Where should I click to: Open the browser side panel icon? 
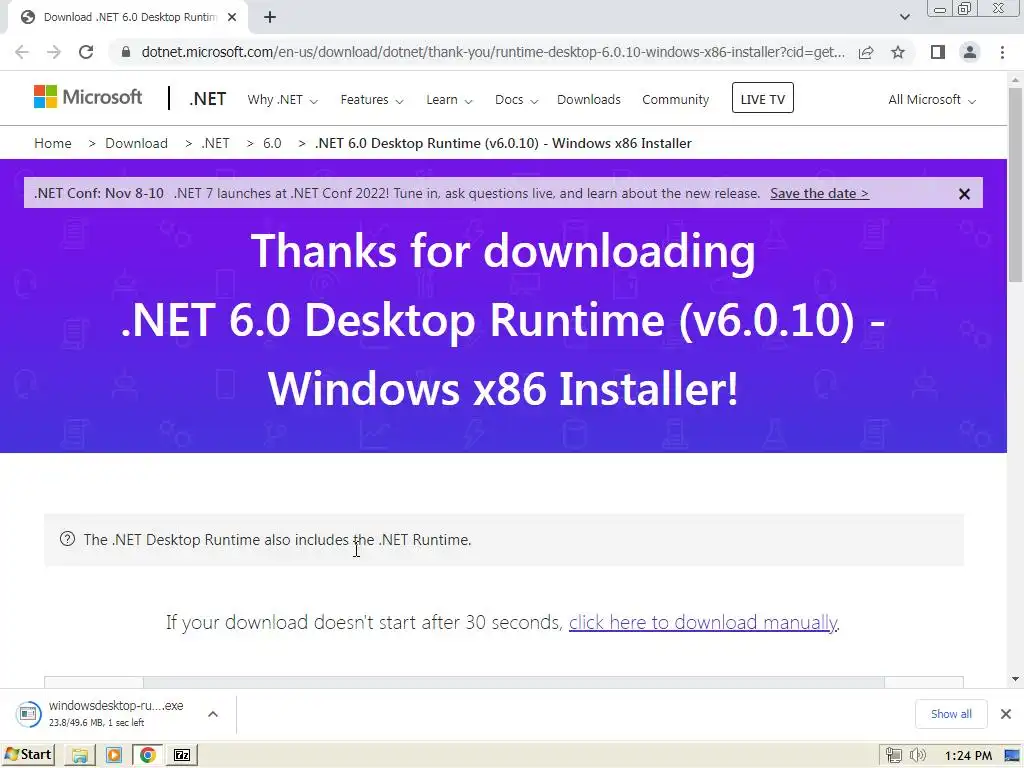tap(938, 52)
